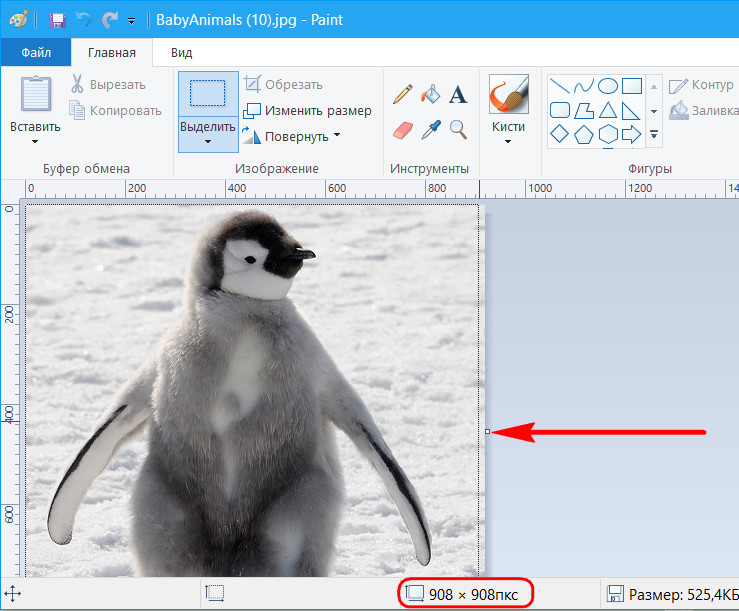Open the Файл menu
Screen dimensions: 739x611
coord(36,52)
